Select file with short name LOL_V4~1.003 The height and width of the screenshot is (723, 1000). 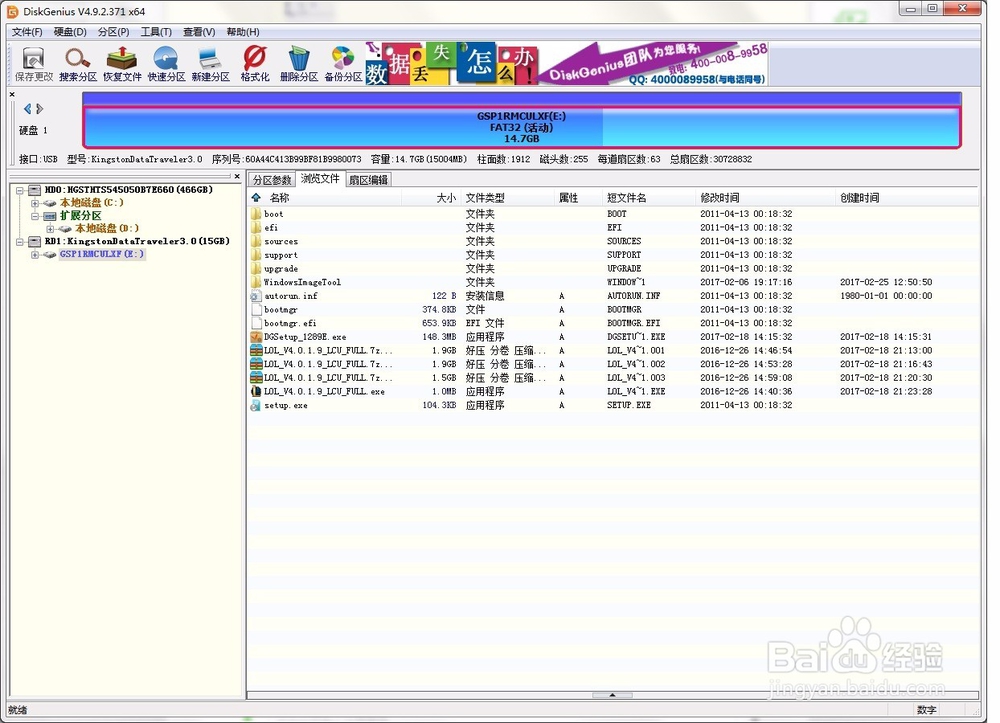coord(612,377)
